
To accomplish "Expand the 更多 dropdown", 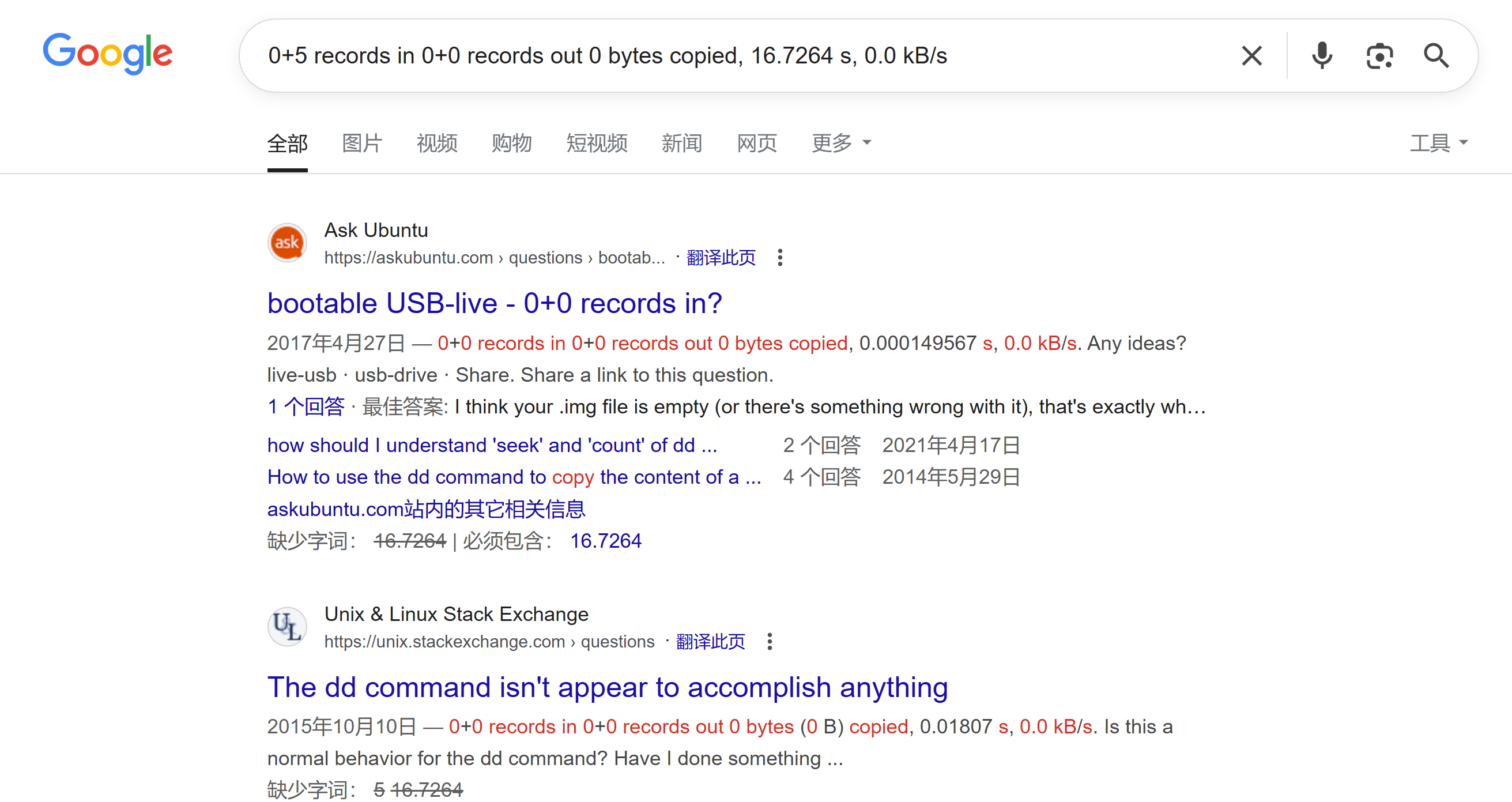I will (841, 142).
